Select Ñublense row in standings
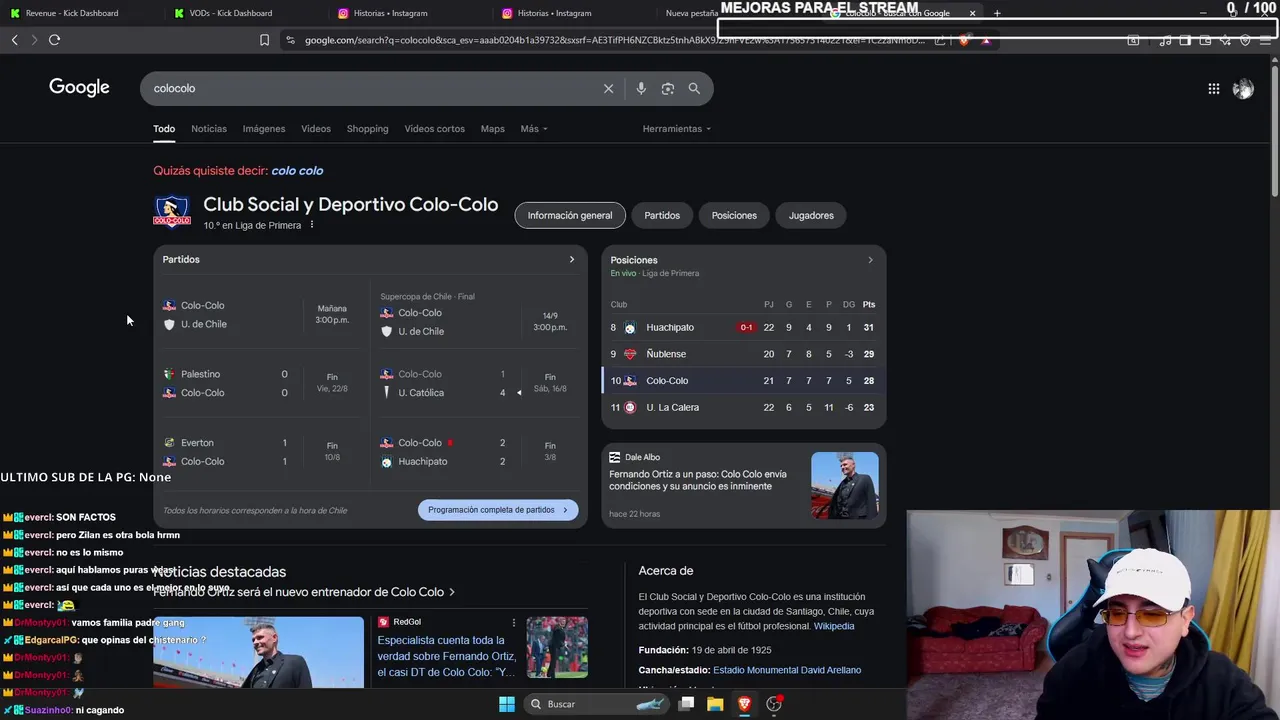This screenshot has height=720, width=1280. 744,354
